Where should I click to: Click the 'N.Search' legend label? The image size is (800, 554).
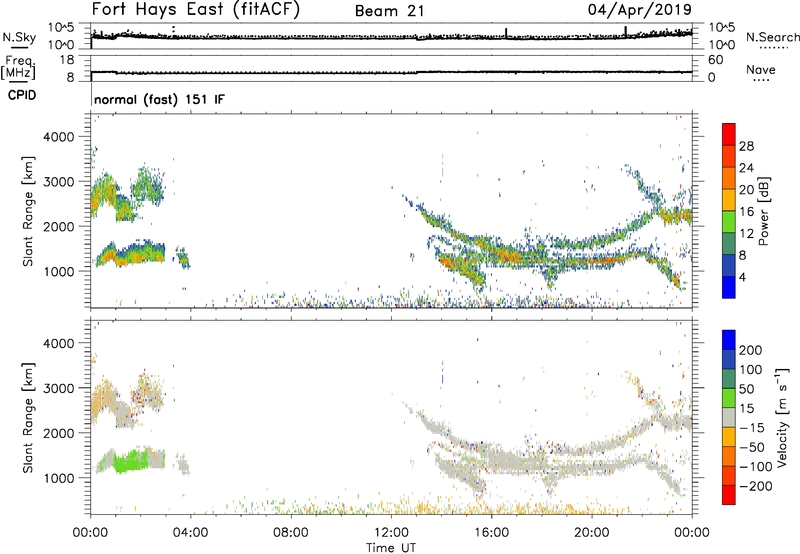point(772,37)
